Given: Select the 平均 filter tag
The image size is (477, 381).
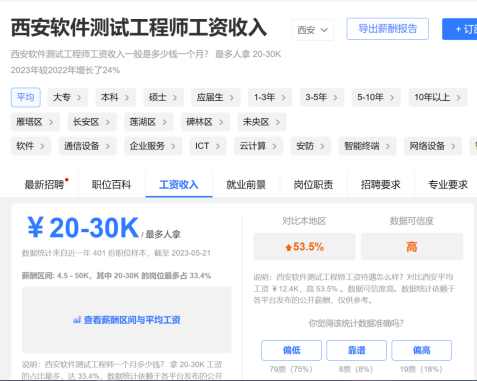Looking at the screenshot, I should 26,97.
